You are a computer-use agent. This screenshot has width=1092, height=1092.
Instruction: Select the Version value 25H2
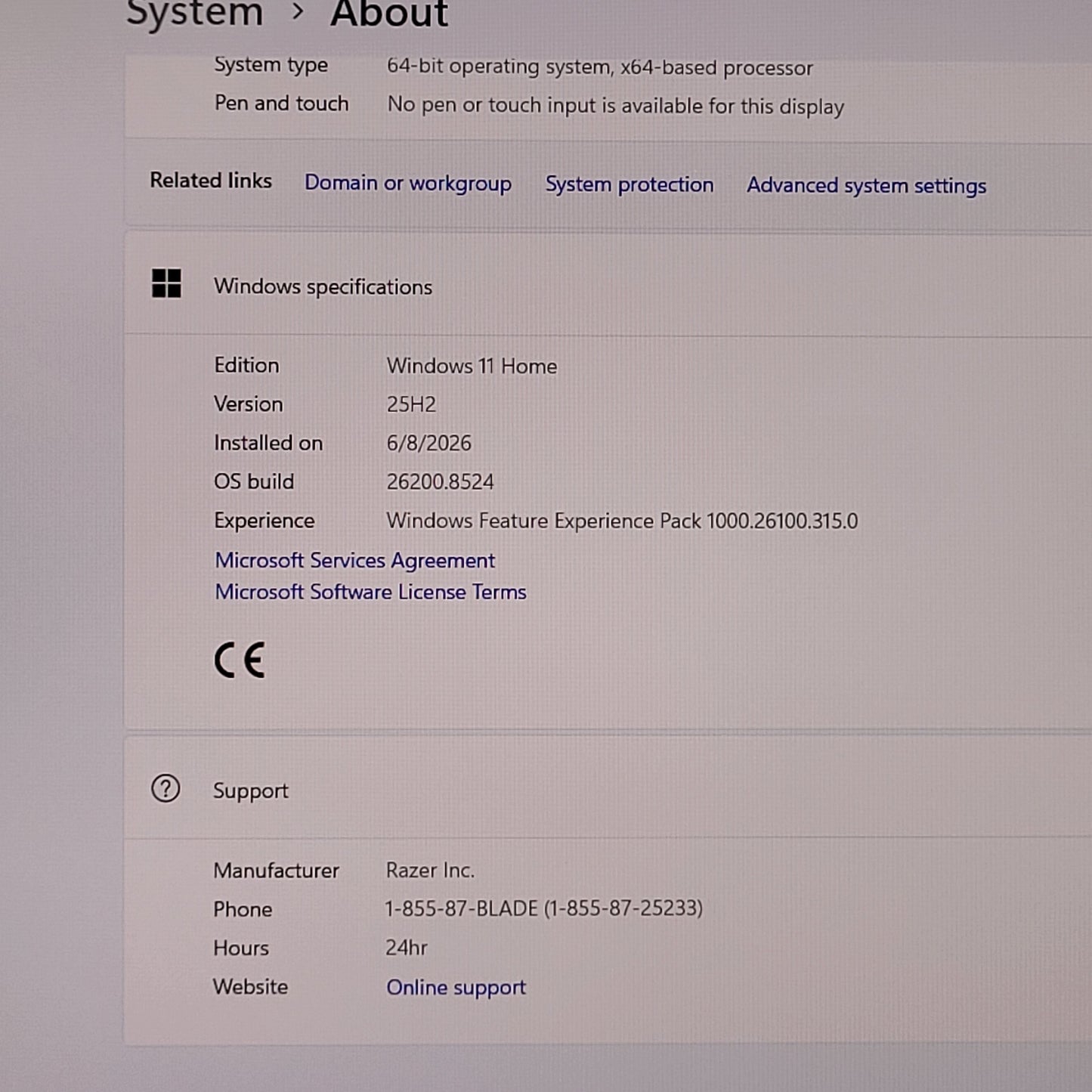(x=412, y=405)
